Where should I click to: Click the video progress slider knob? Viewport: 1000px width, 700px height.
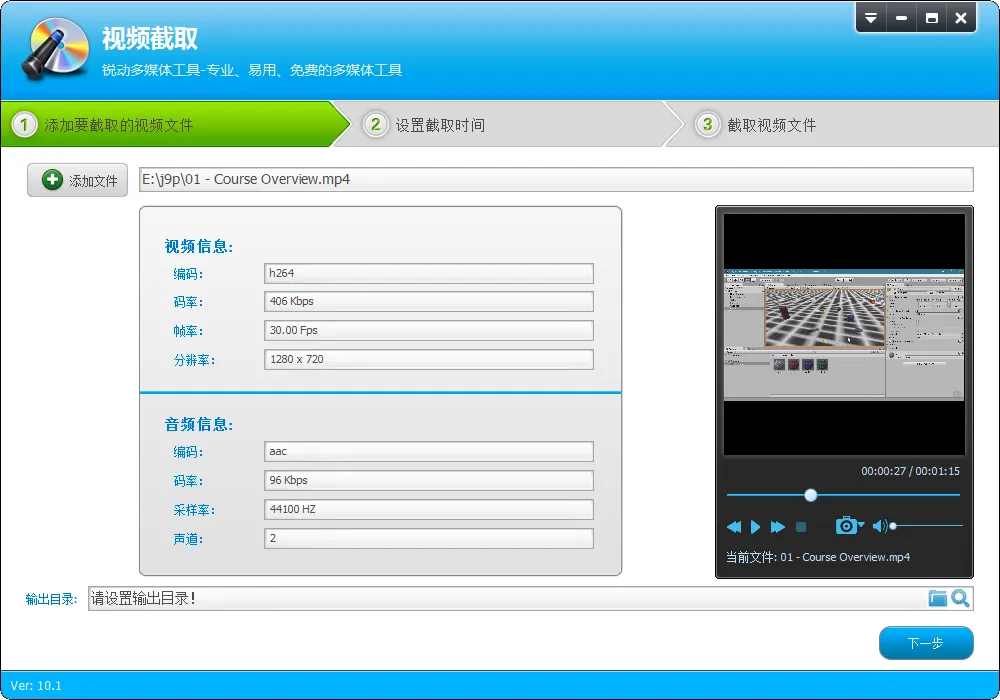pyautogui.click(x=811, y=495)
